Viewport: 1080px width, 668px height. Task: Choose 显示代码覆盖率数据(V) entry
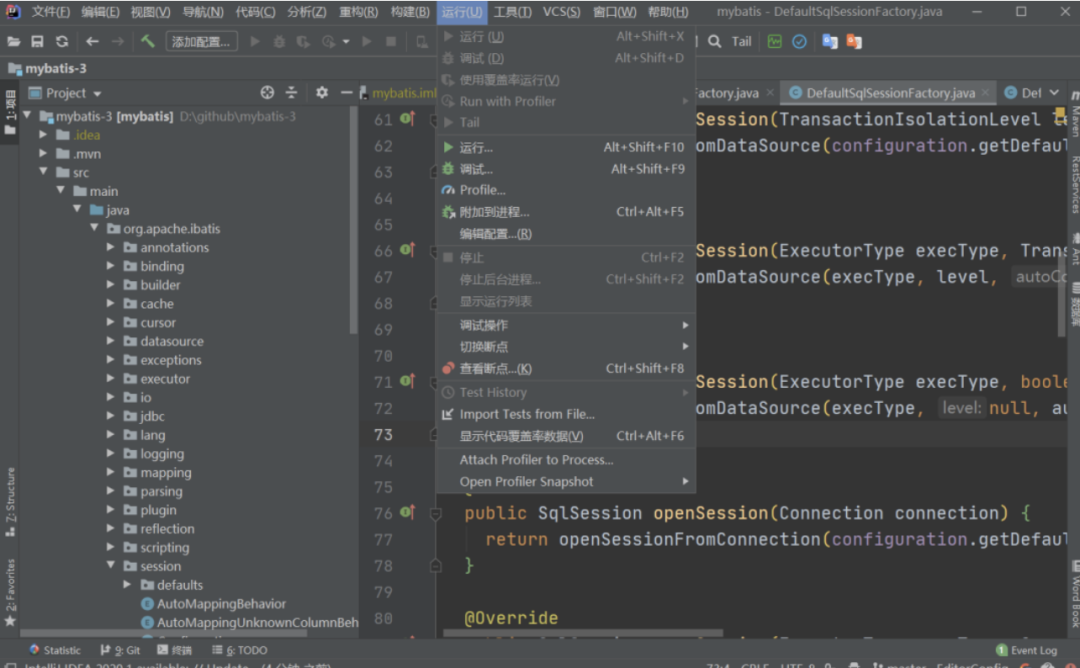point(566,436)
